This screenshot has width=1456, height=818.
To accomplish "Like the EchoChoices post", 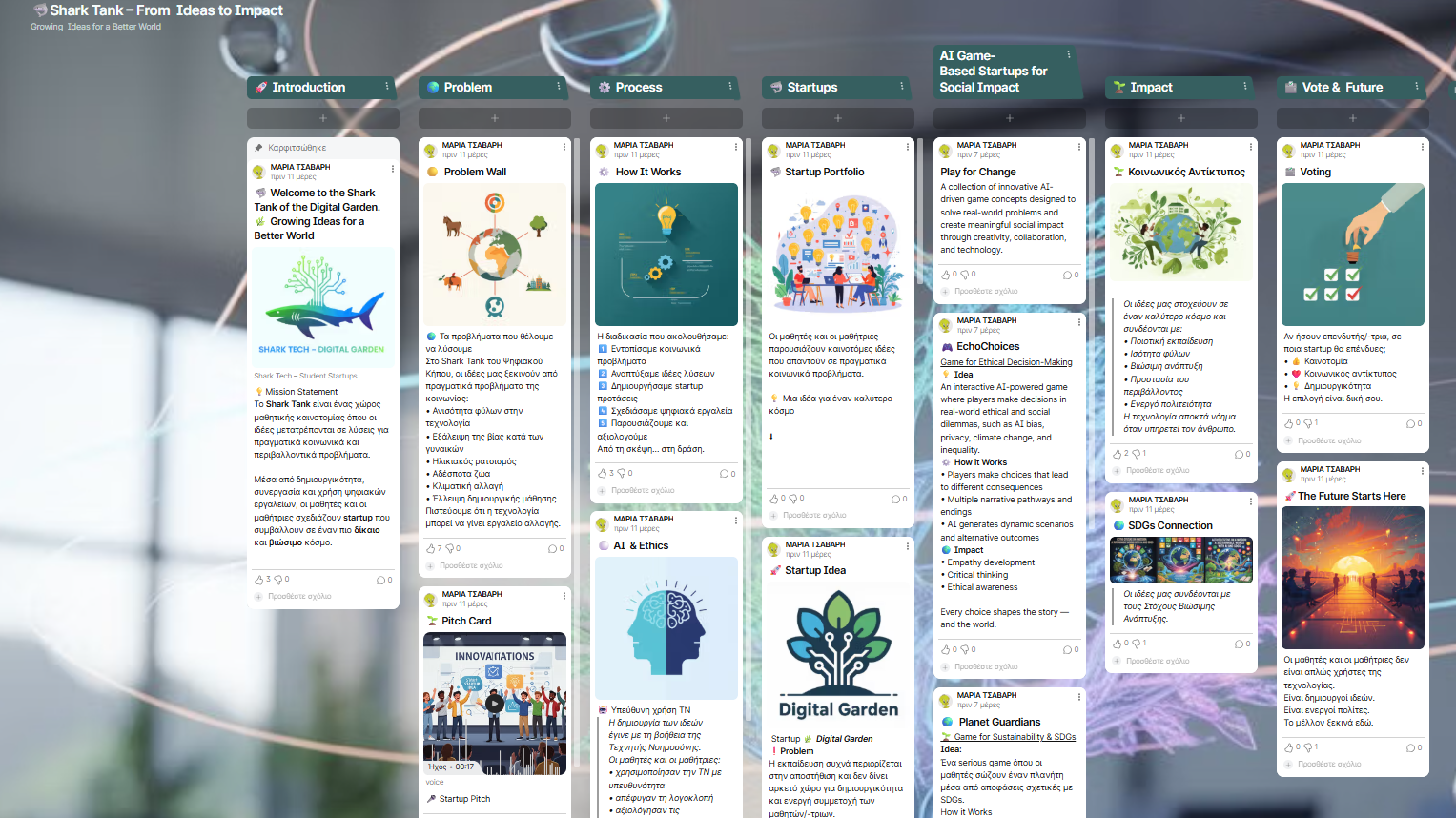I will (x=945, y=649).
